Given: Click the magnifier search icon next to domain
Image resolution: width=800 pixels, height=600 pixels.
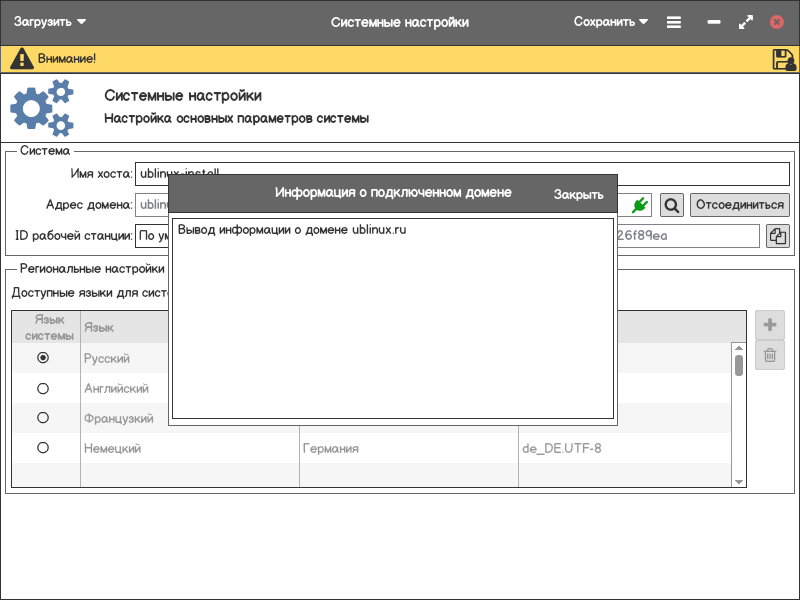Looking at the screenshot, I should point(672,205).
